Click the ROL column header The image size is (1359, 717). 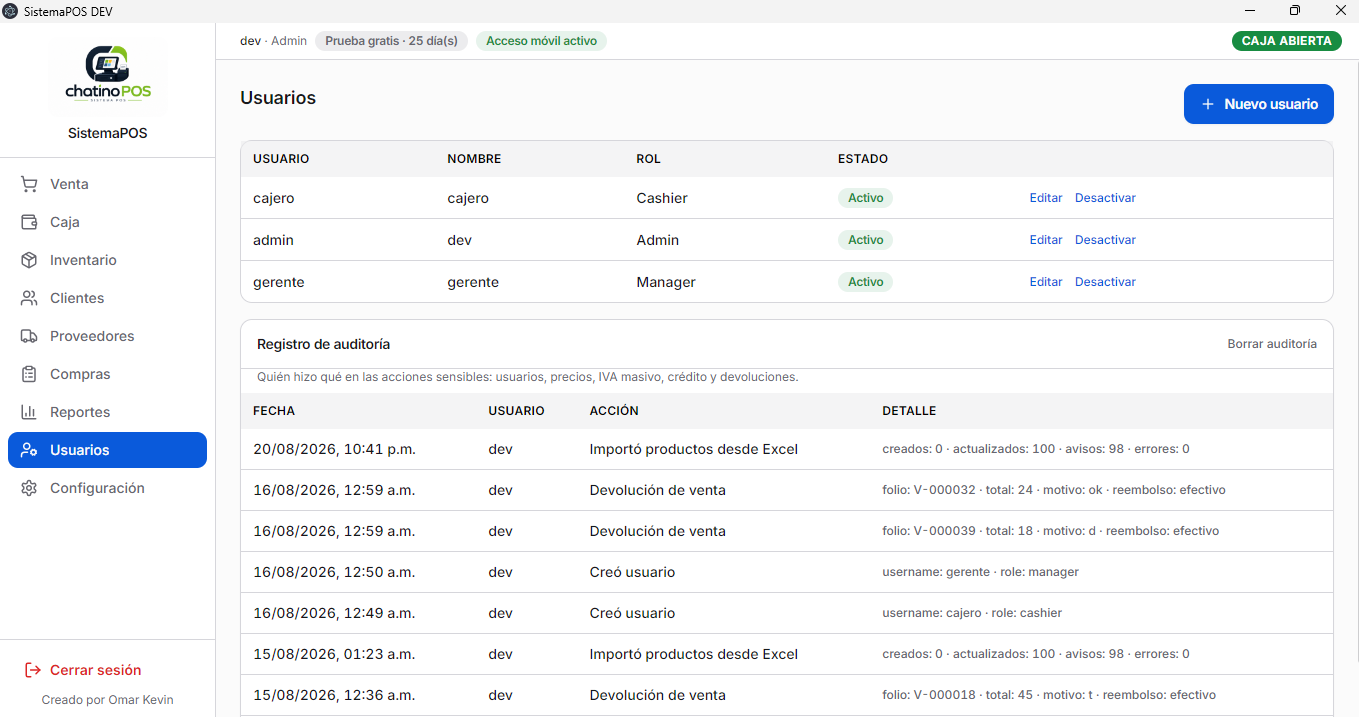pos(648,159)
